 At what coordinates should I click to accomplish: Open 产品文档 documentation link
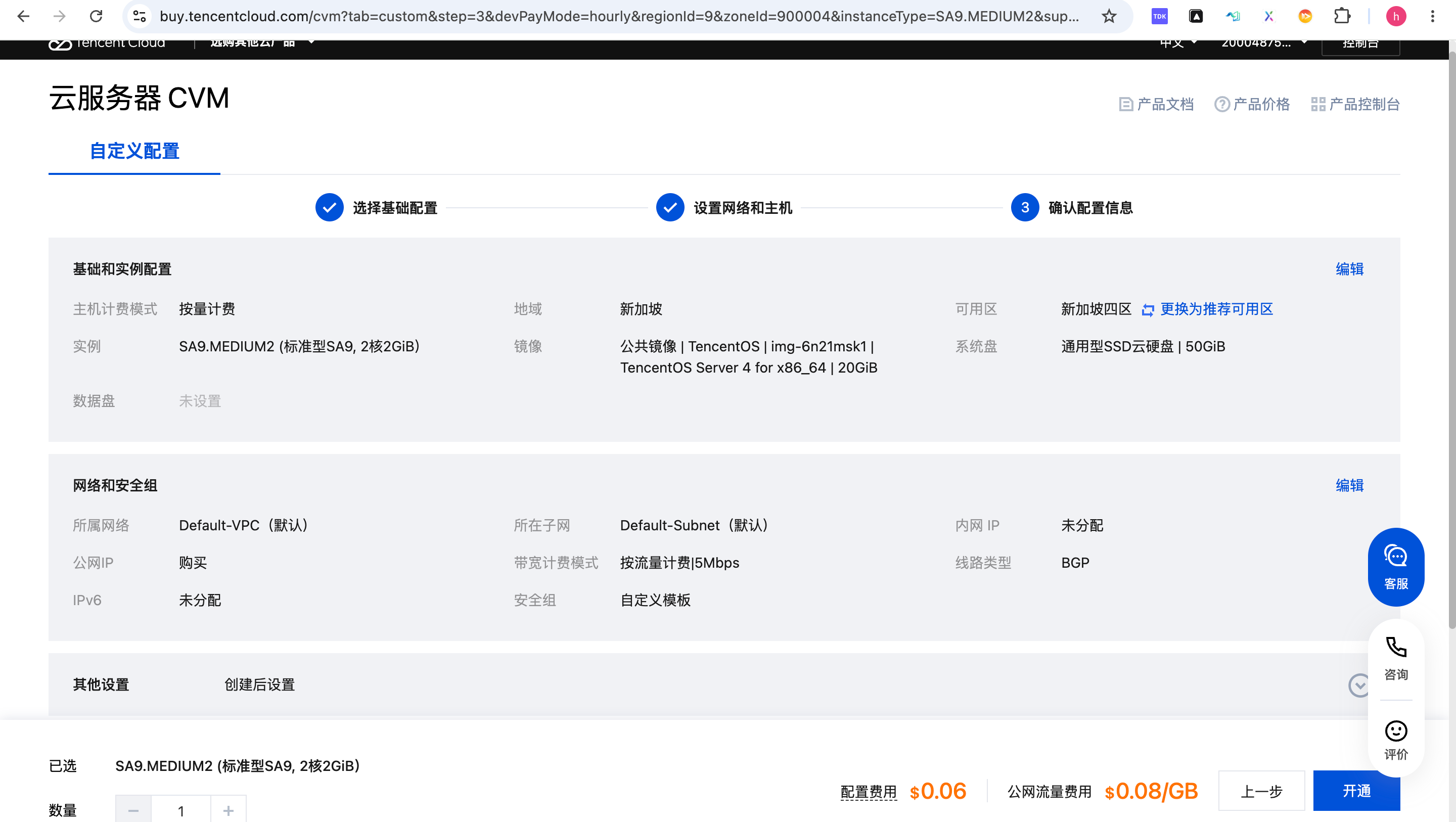1156,104
